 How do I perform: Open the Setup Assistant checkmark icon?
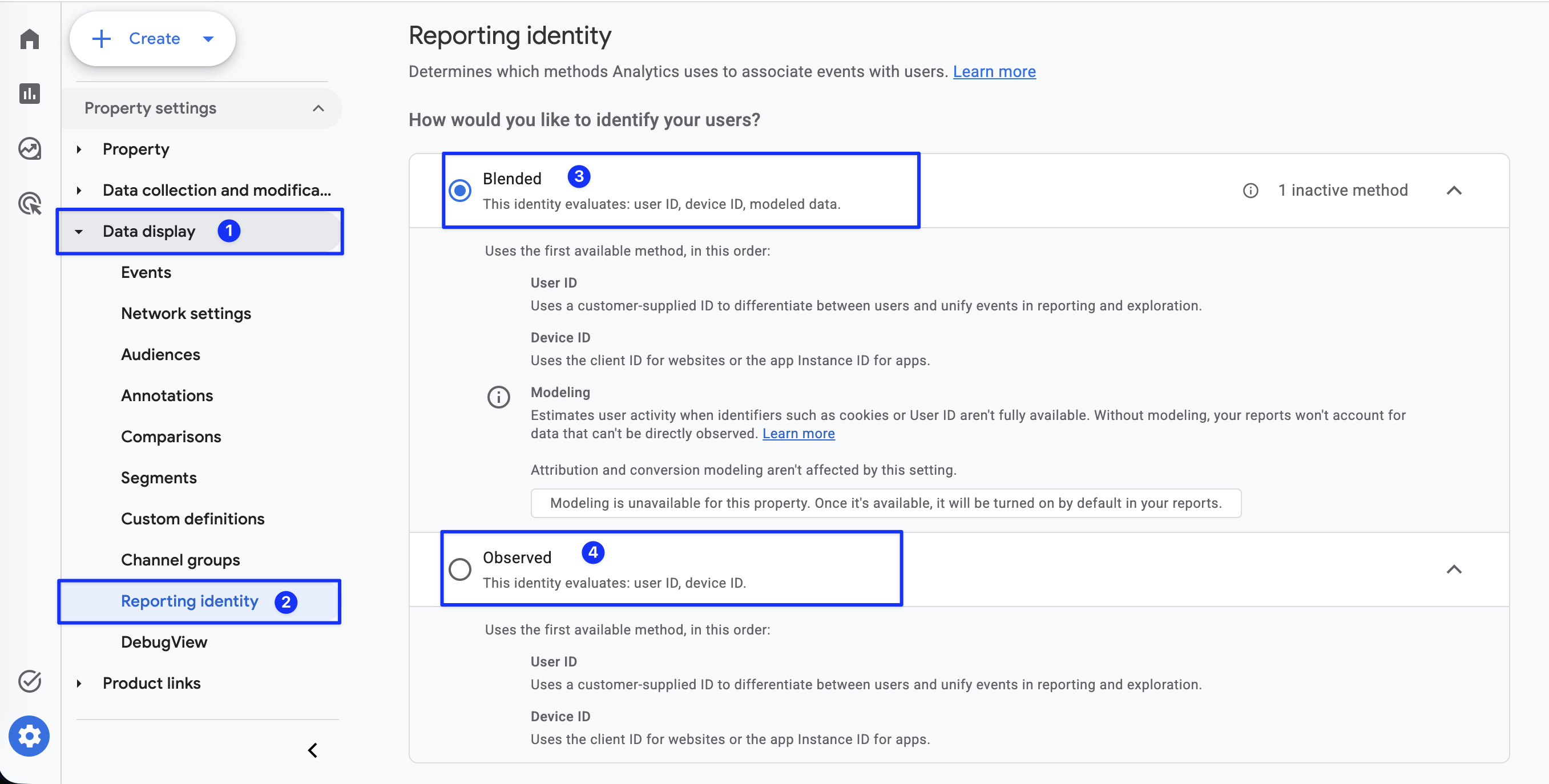(30, 681)
